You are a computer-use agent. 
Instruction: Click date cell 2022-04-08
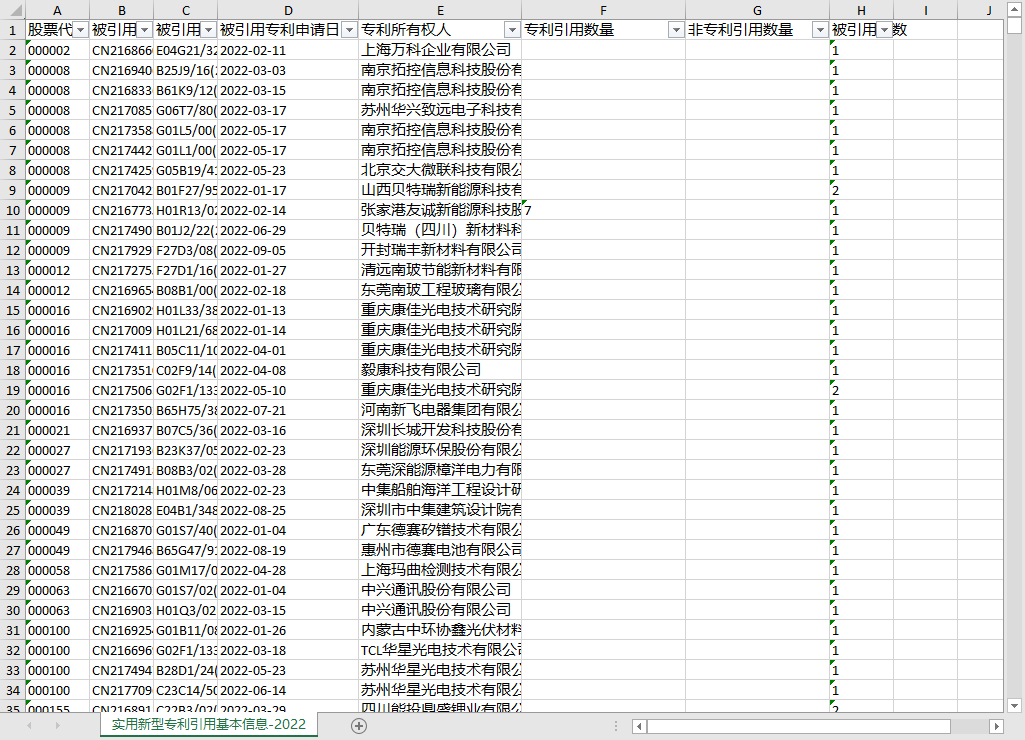coord(288,371)
